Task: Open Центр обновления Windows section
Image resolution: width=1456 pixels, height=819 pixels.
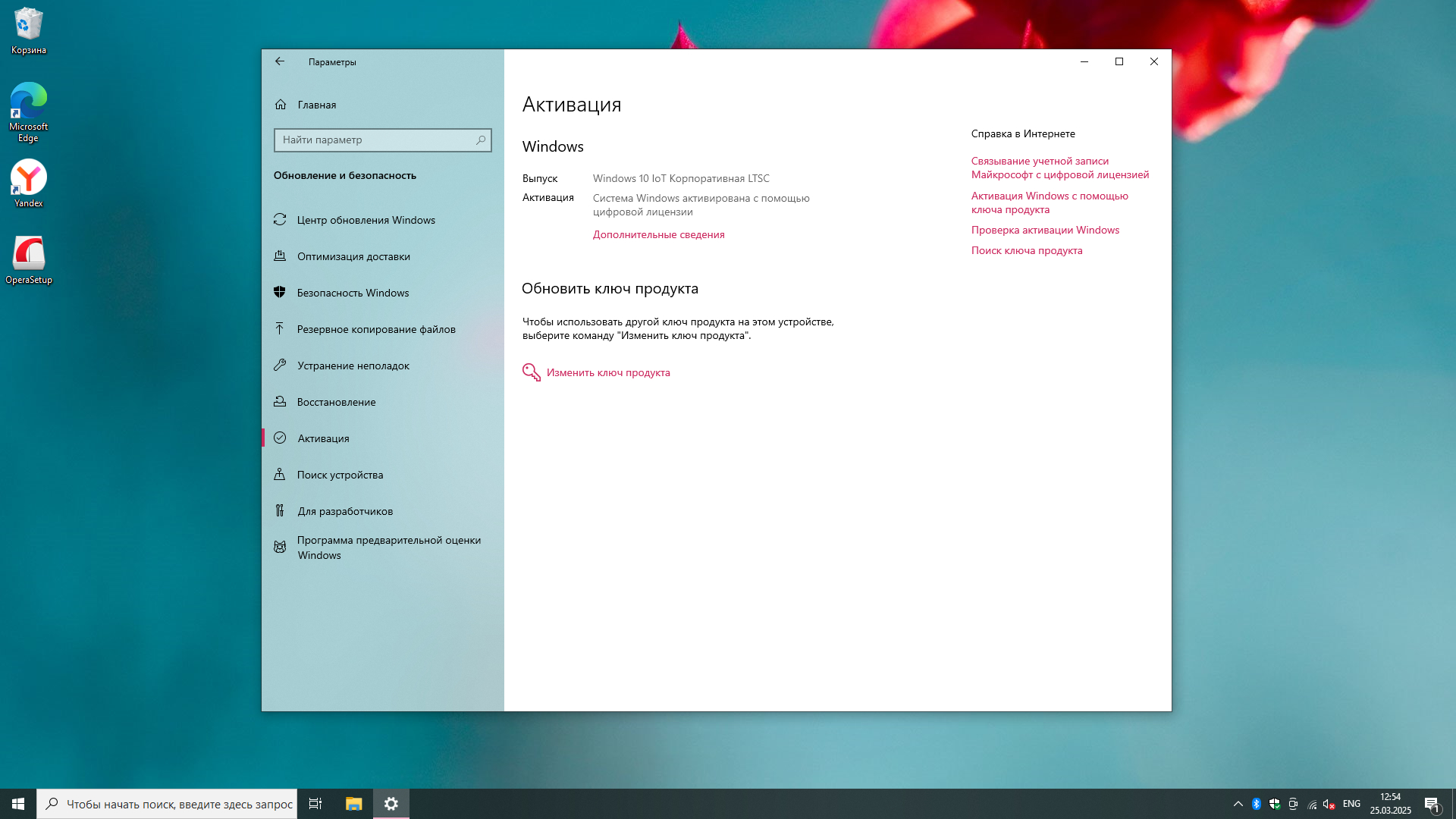Action: (x=366, y=220)
